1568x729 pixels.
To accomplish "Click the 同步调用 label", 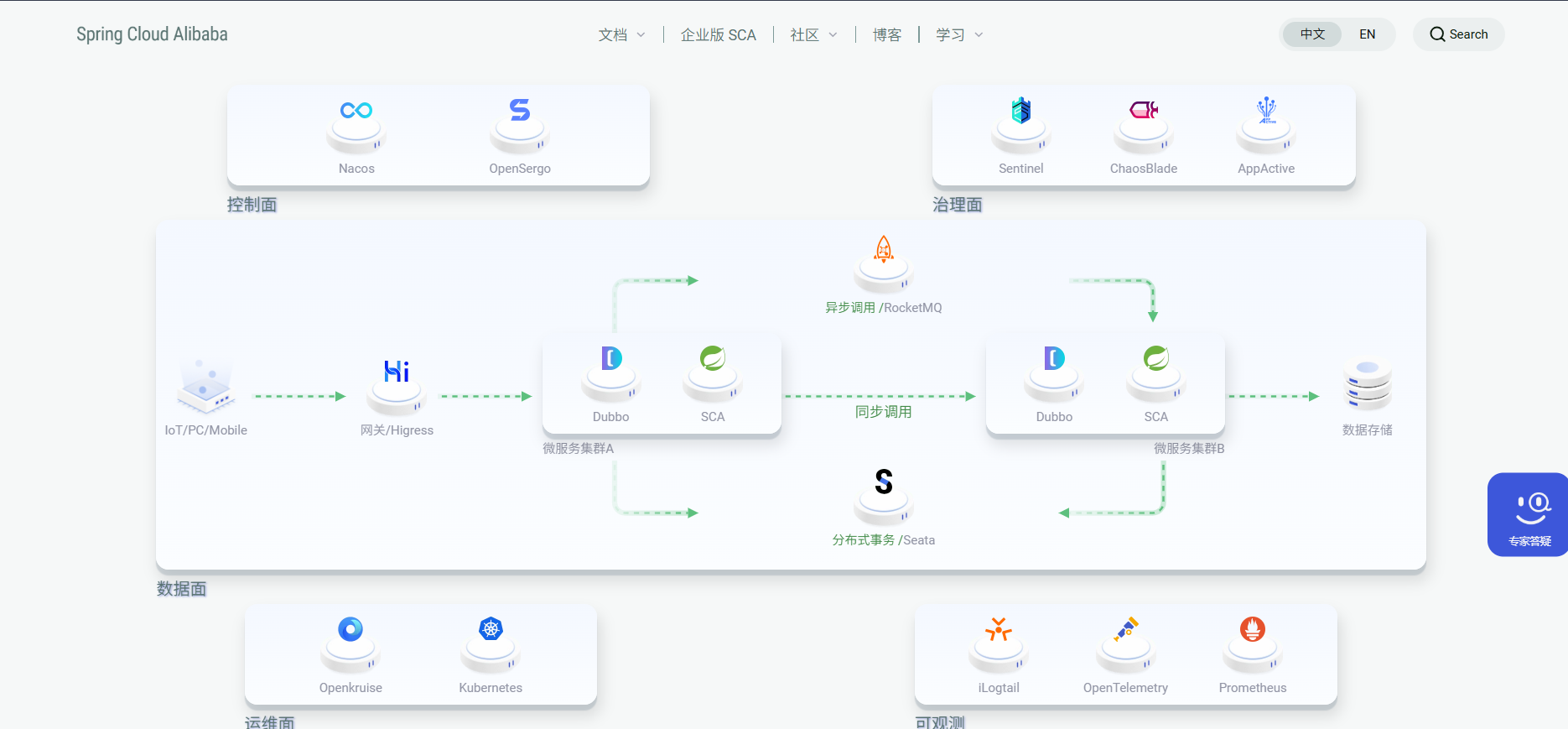I will (x=884, y=412).
